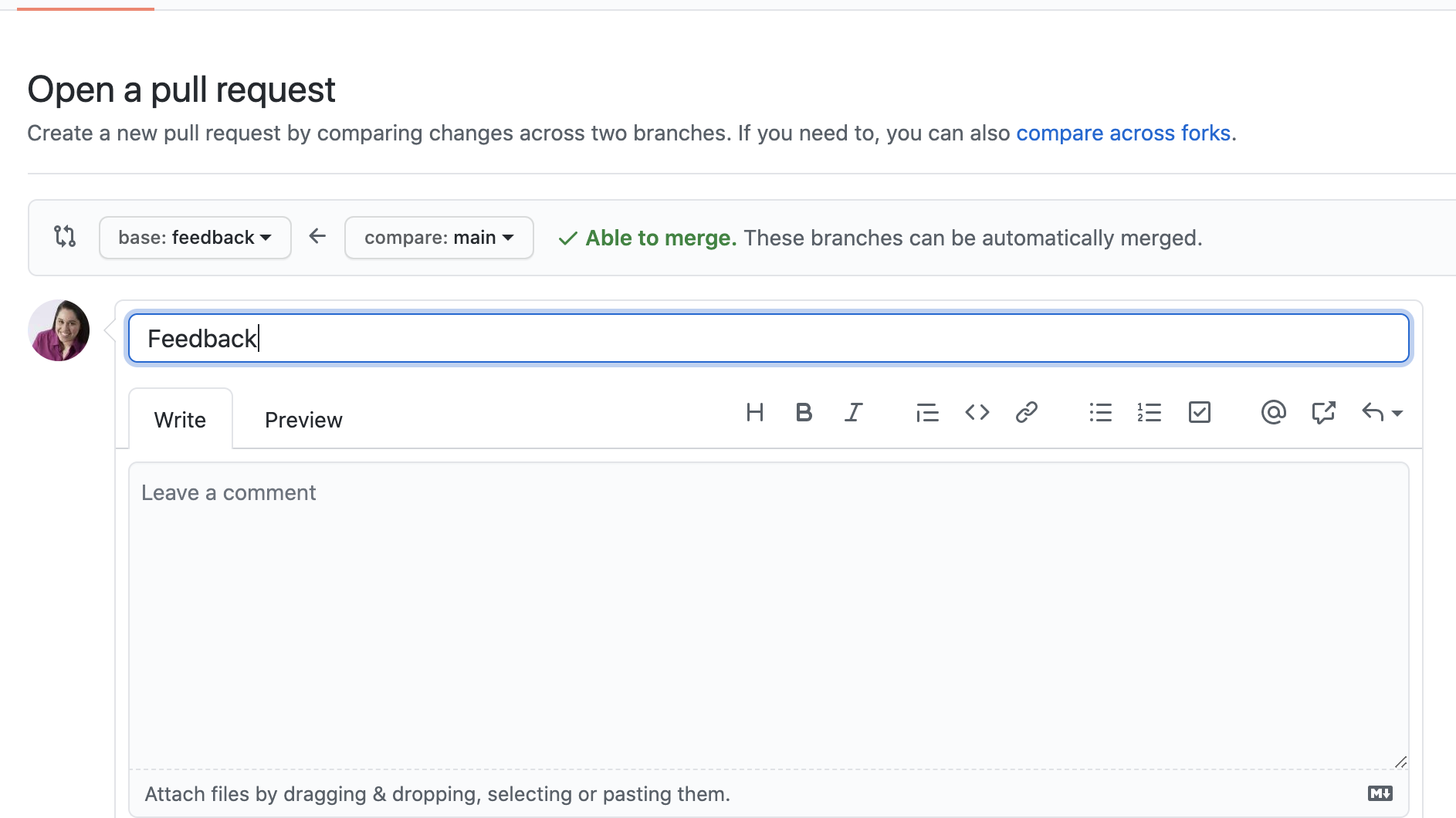Toggle bold text formatting
1456x818 pixels.
[x=804, y=412]
